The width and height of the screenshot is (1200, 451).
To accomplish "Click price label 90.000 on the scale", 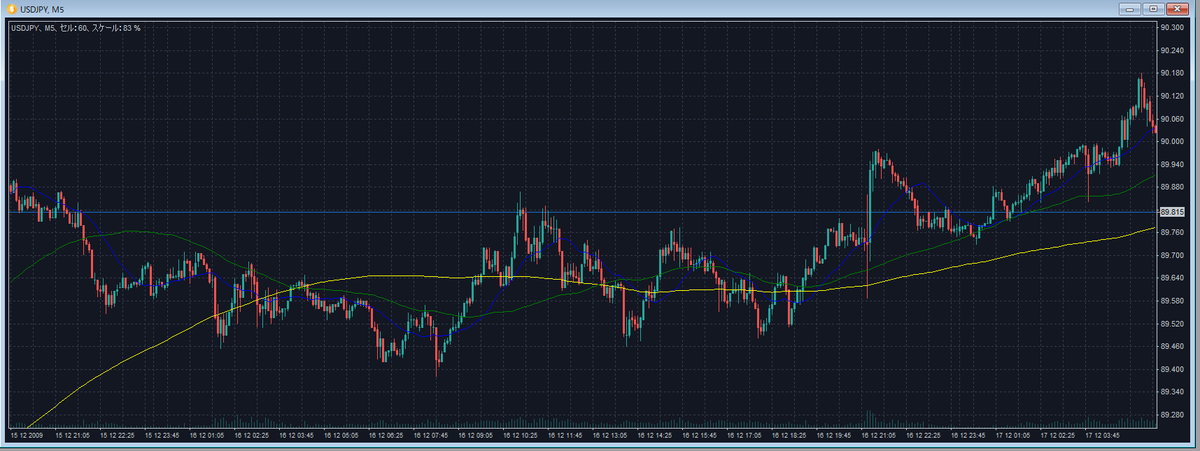I will [1171, 141].
